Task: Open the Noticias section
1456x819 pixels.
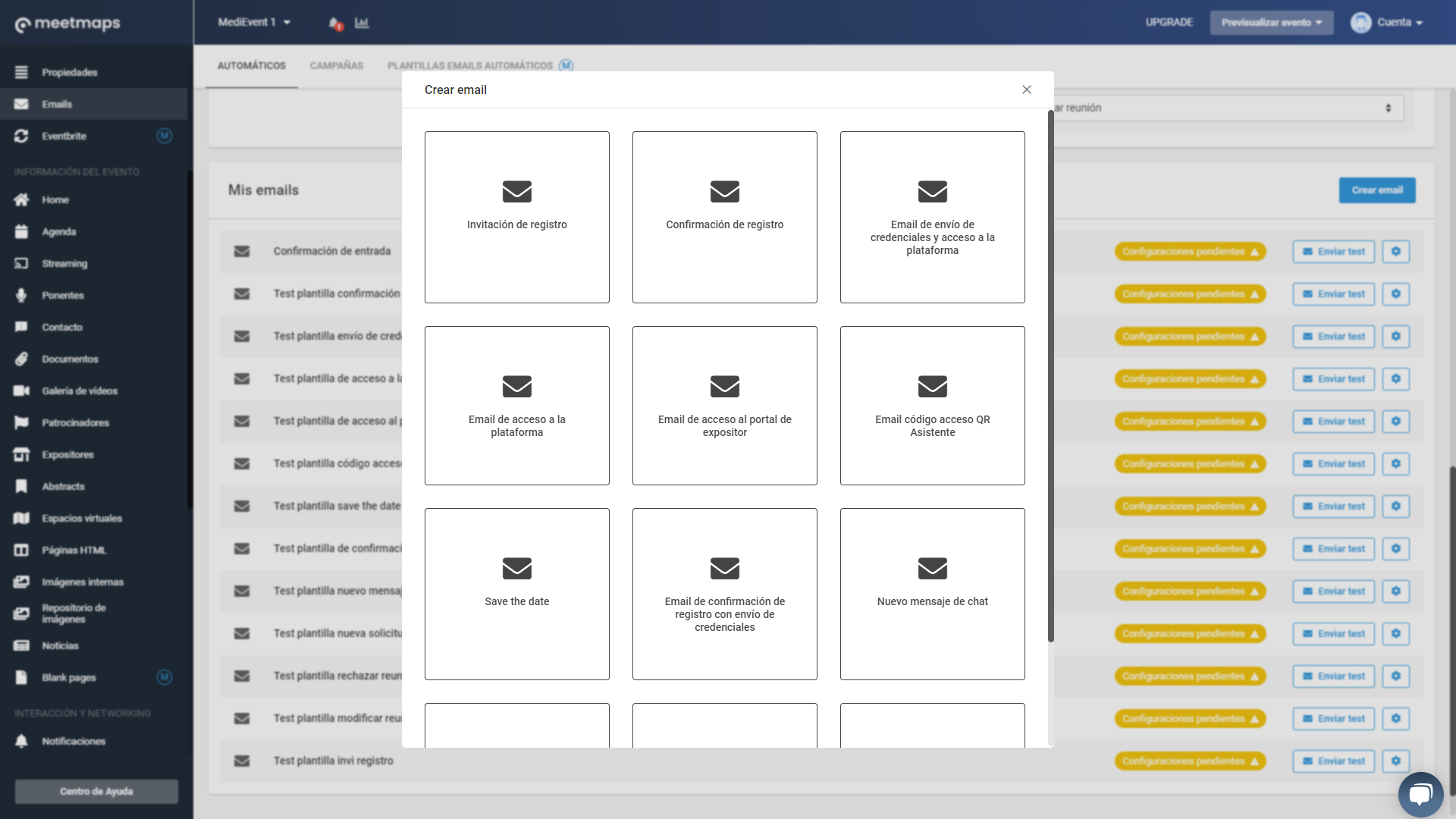Action: click(94, 645)
